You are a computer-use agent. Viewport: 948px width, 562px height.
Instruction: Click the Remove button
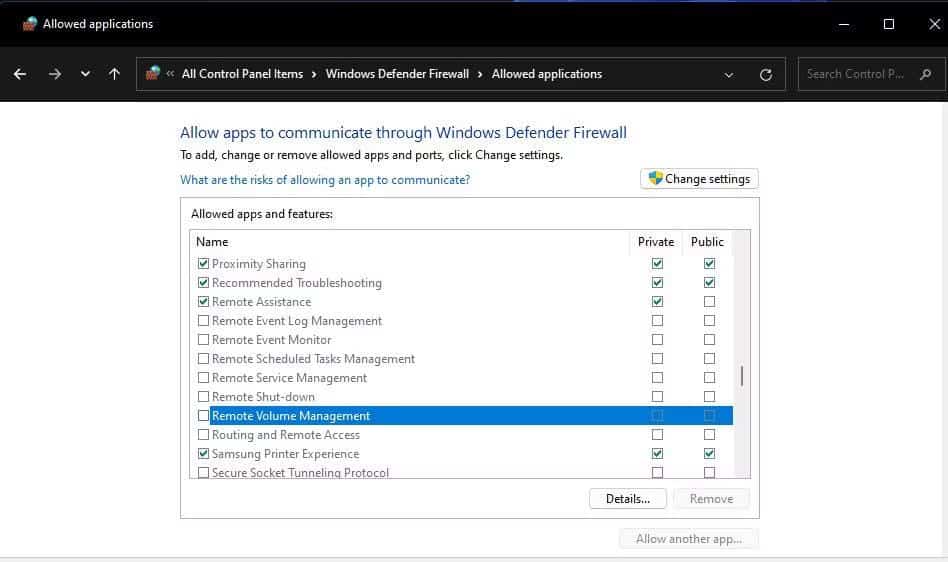(711, 499)
